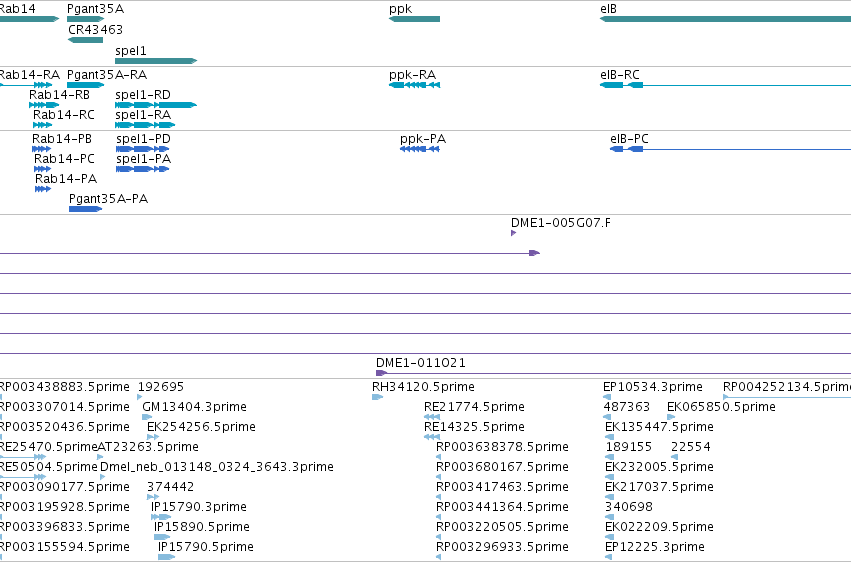Click the elB gene bar

[725, 19]
